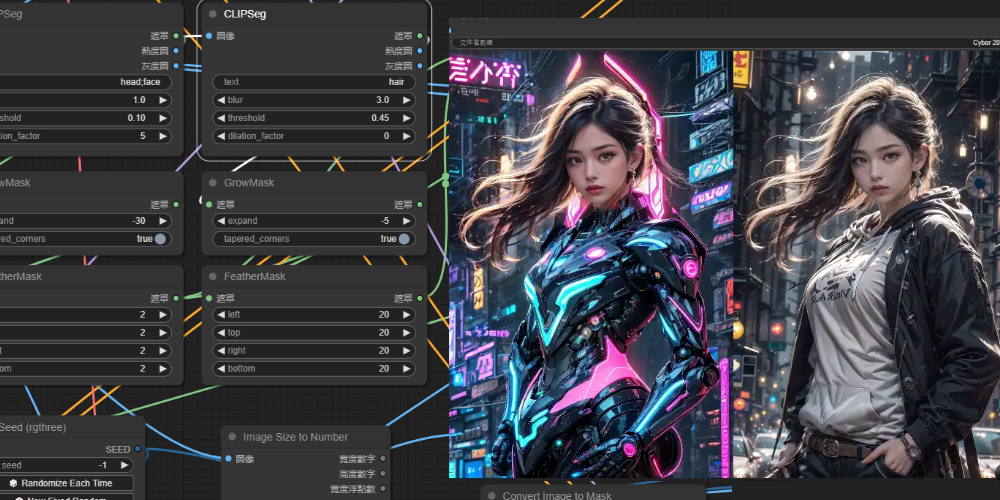Increase the 1.0 value on head;face CLIPSeg

(x=163, y=100)
